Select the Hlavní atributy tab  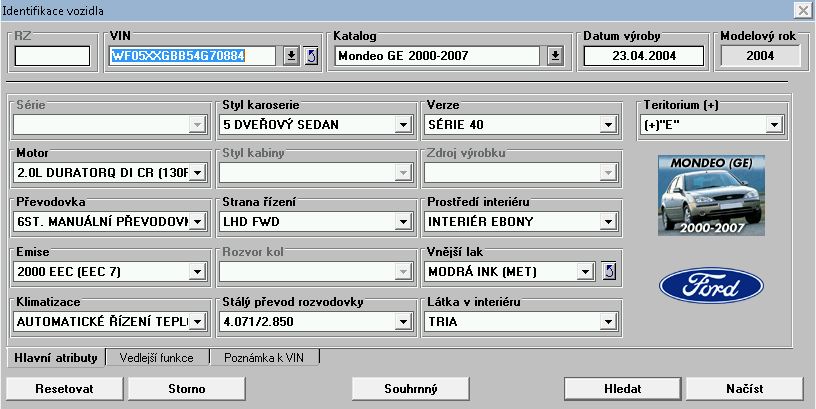[x=56, y=356]
